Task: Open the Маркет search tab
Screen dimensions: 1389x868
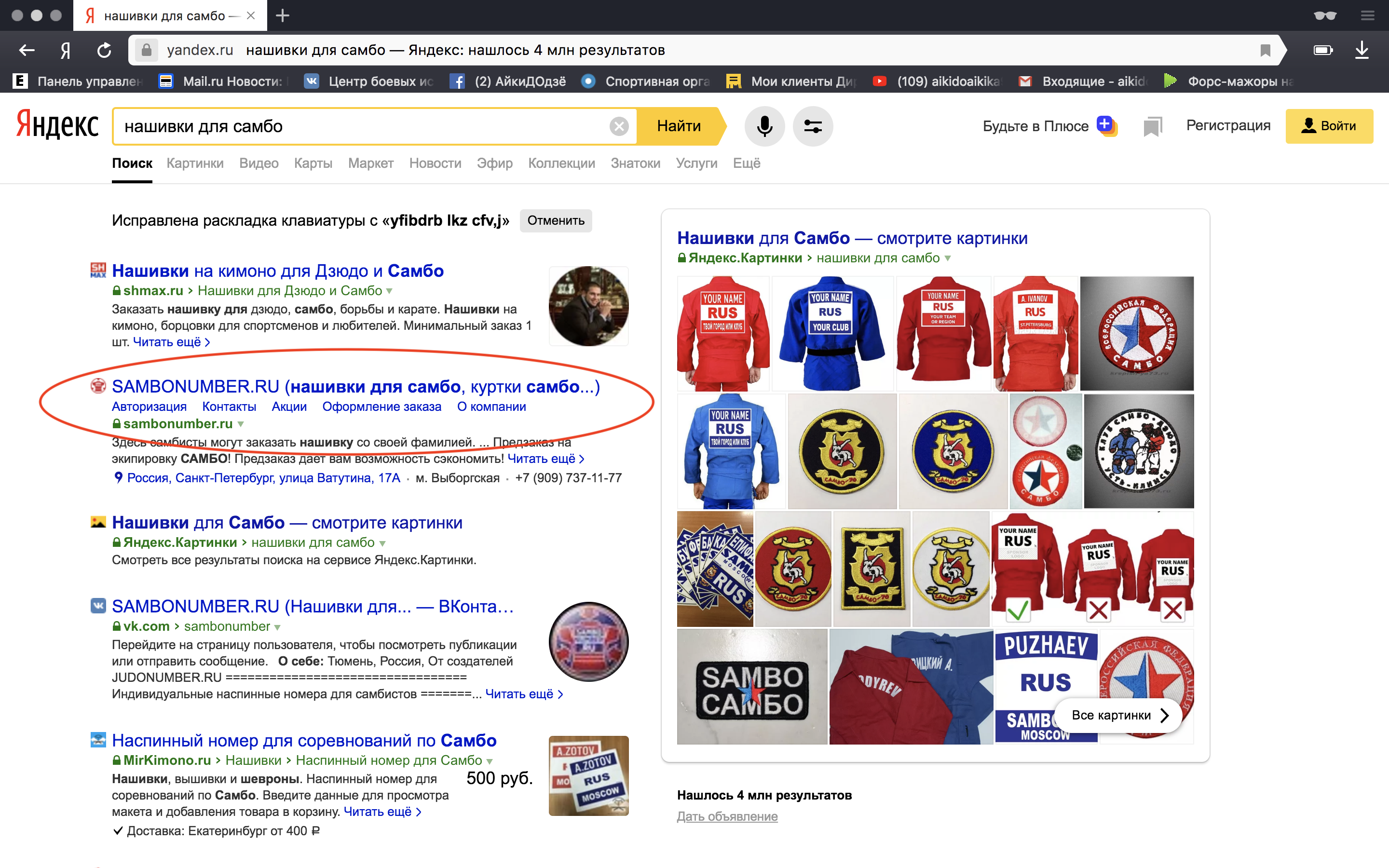Action: (x=370, y=163)
